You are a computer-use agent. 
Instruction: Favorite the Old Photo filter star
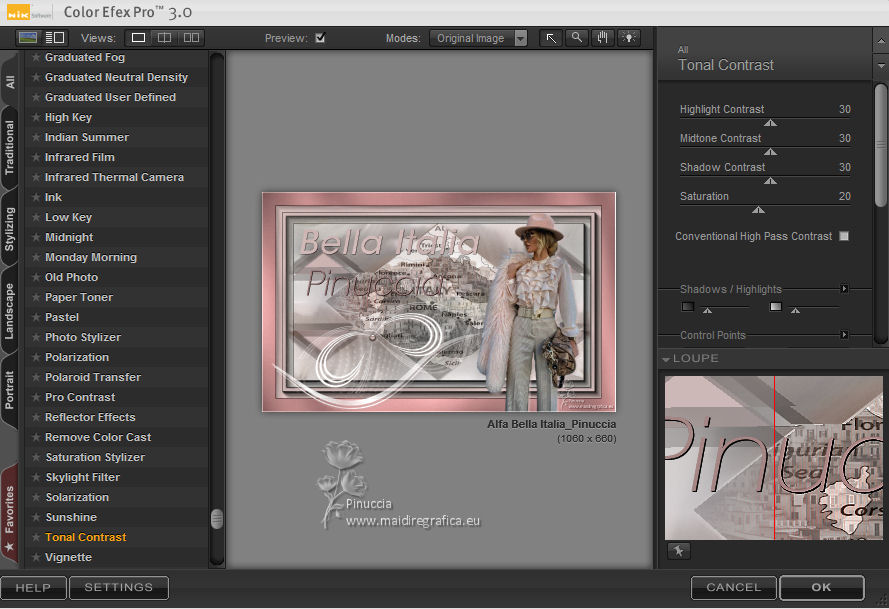click(x=36, y=277)
